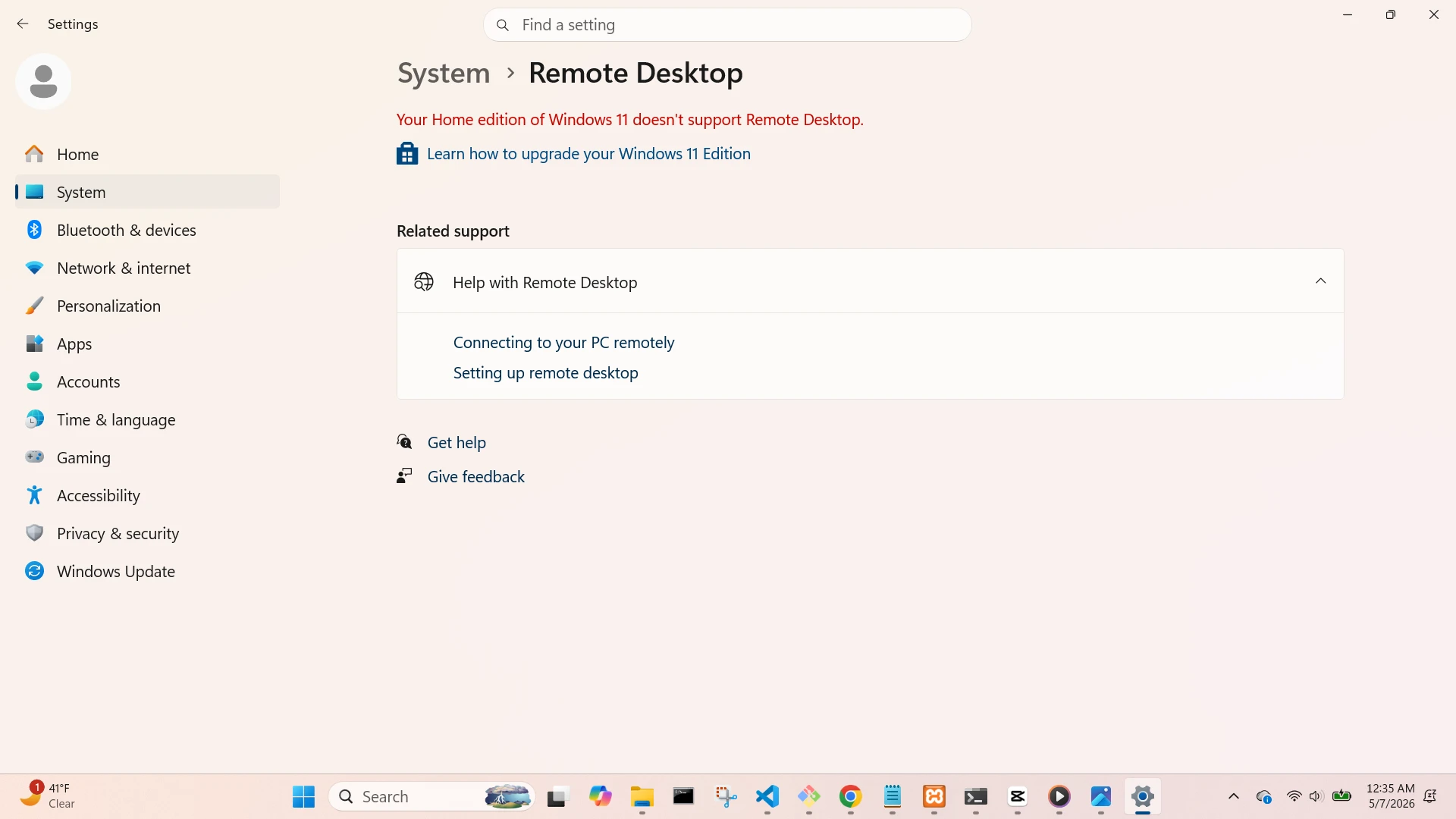Open the XAMPP icon in the taskbar

coord(934,796)
